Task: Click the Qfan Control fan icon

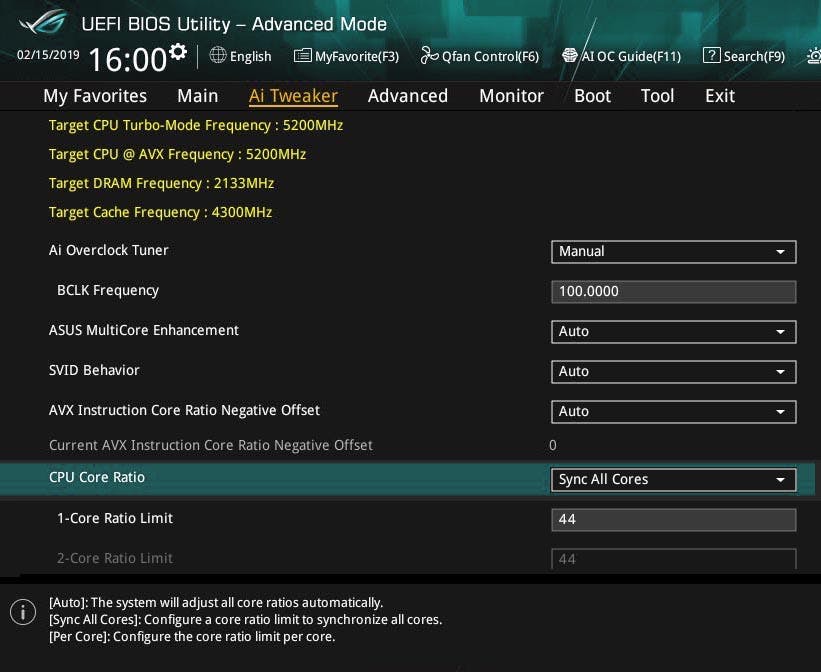Action: (x=429, y=55)
